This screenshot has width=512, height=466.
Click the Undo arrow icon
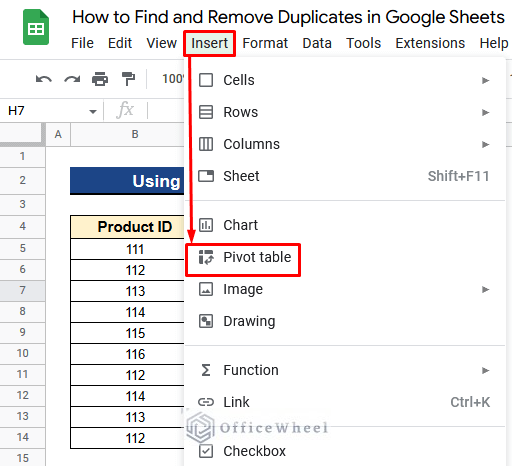44,79
